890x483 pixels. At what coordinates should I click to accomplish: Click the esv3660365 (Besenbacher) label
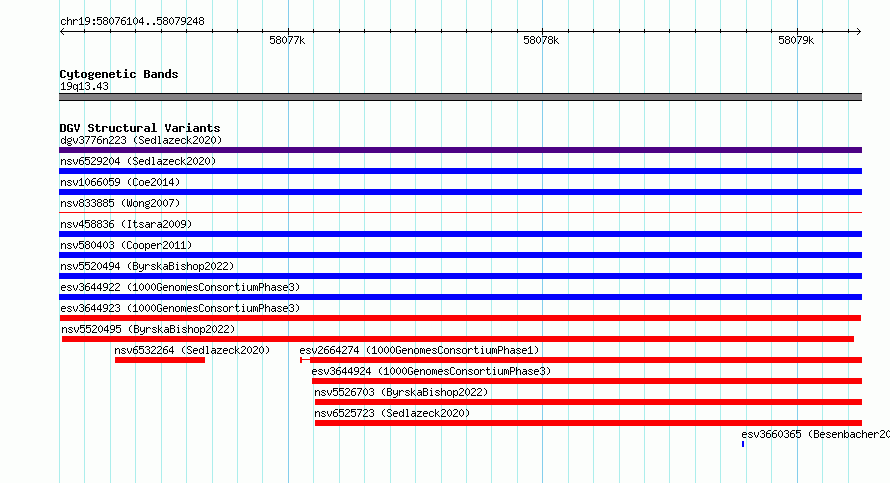[x=816, y=434]
